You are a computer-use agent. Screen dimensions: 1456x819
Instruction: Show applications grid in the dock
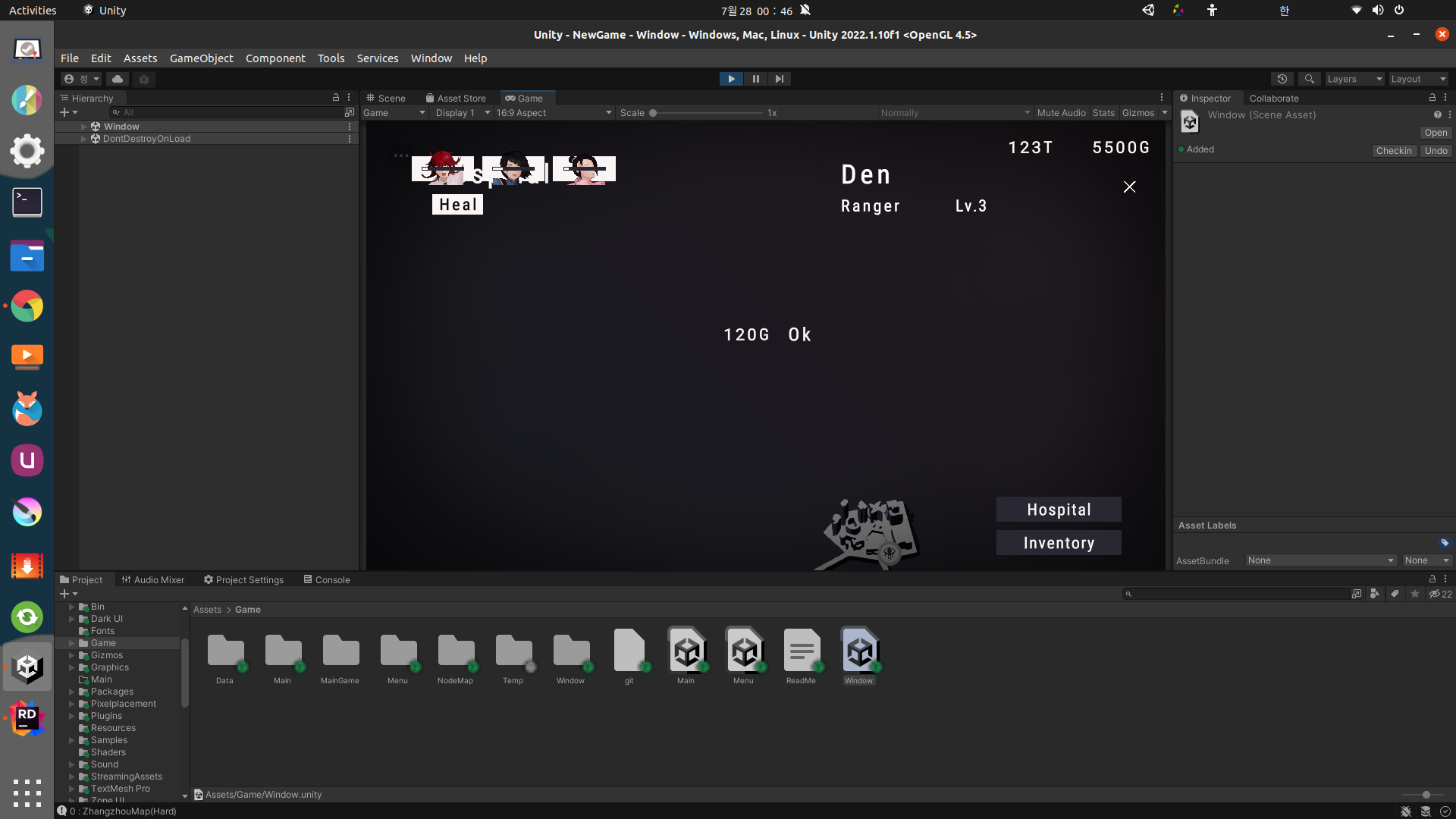click(27, 792)
